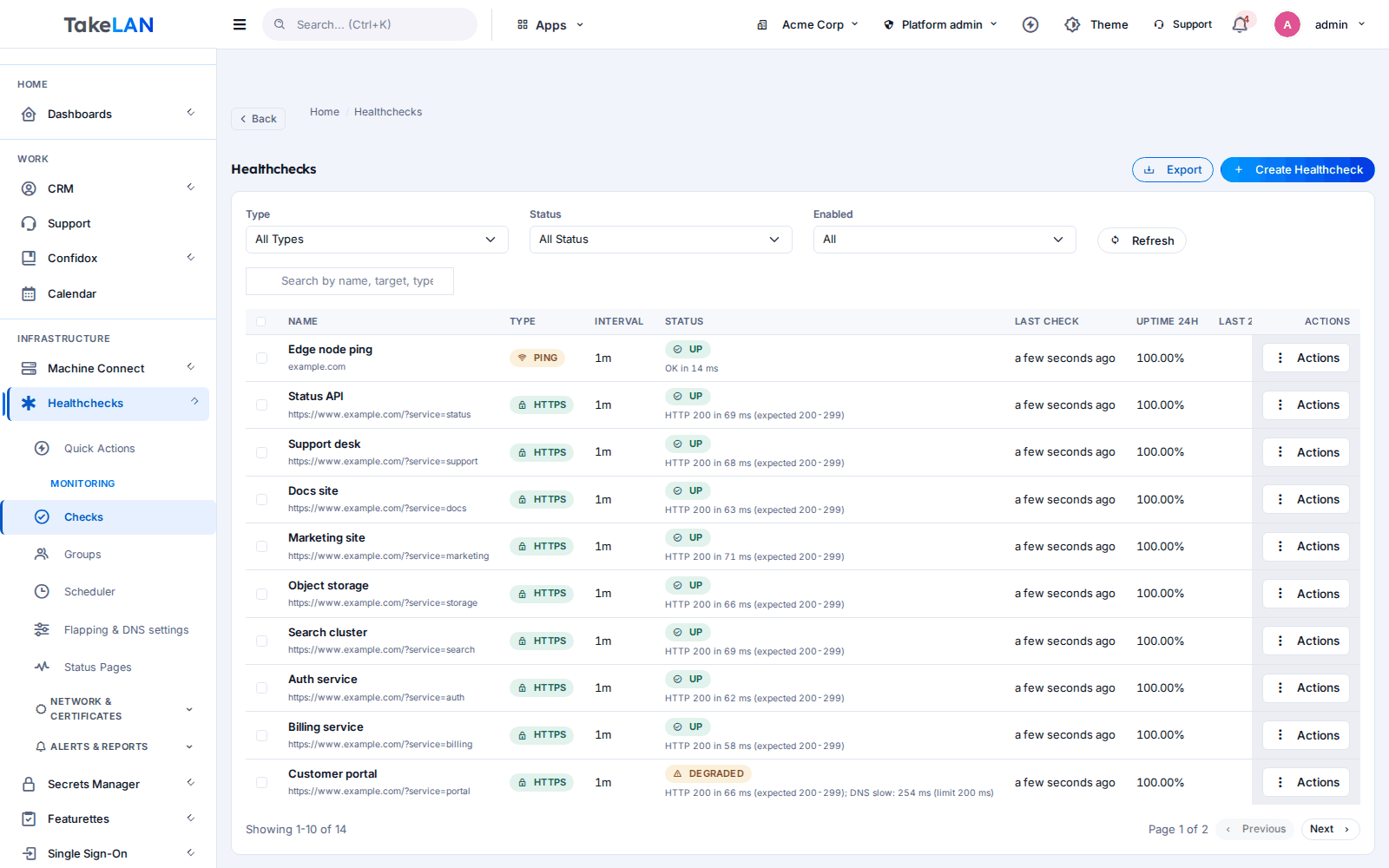Open Quick Actions in sidebar
1389x868 pixels.
pos(100,449)
